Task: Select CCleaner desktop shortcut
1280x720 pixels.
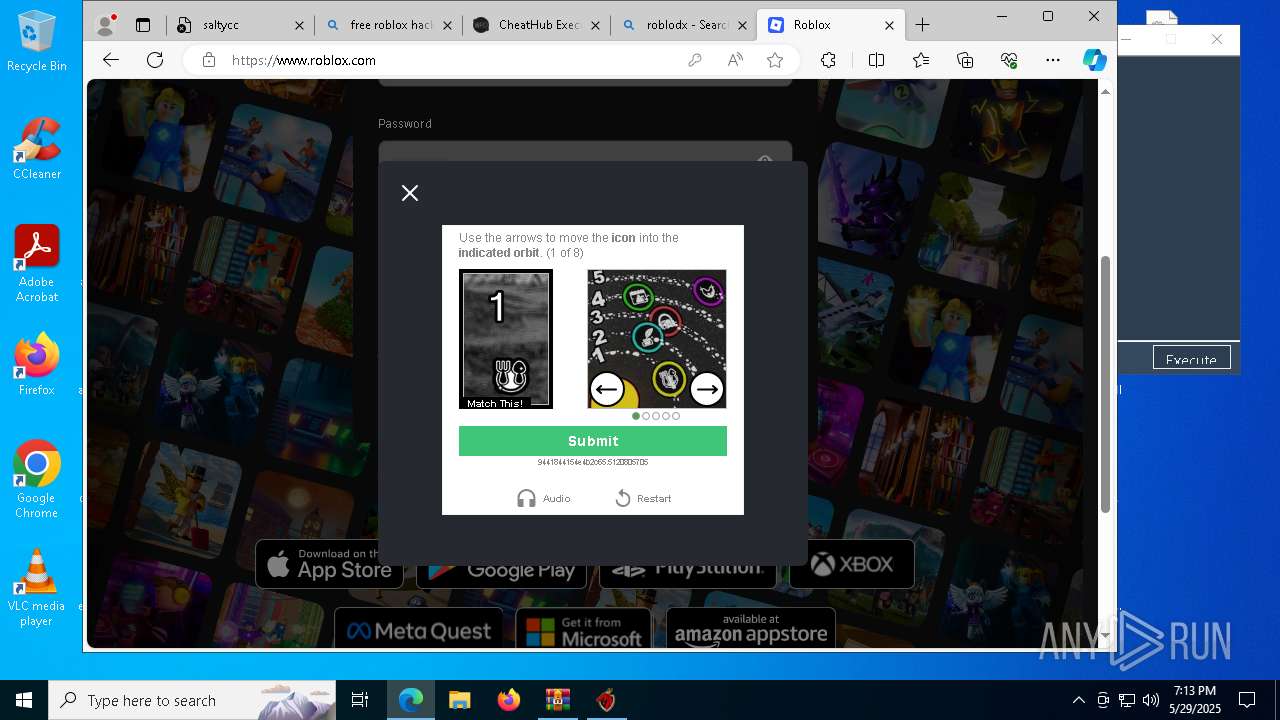Action: pyautogui.click(x=37, y=148)
